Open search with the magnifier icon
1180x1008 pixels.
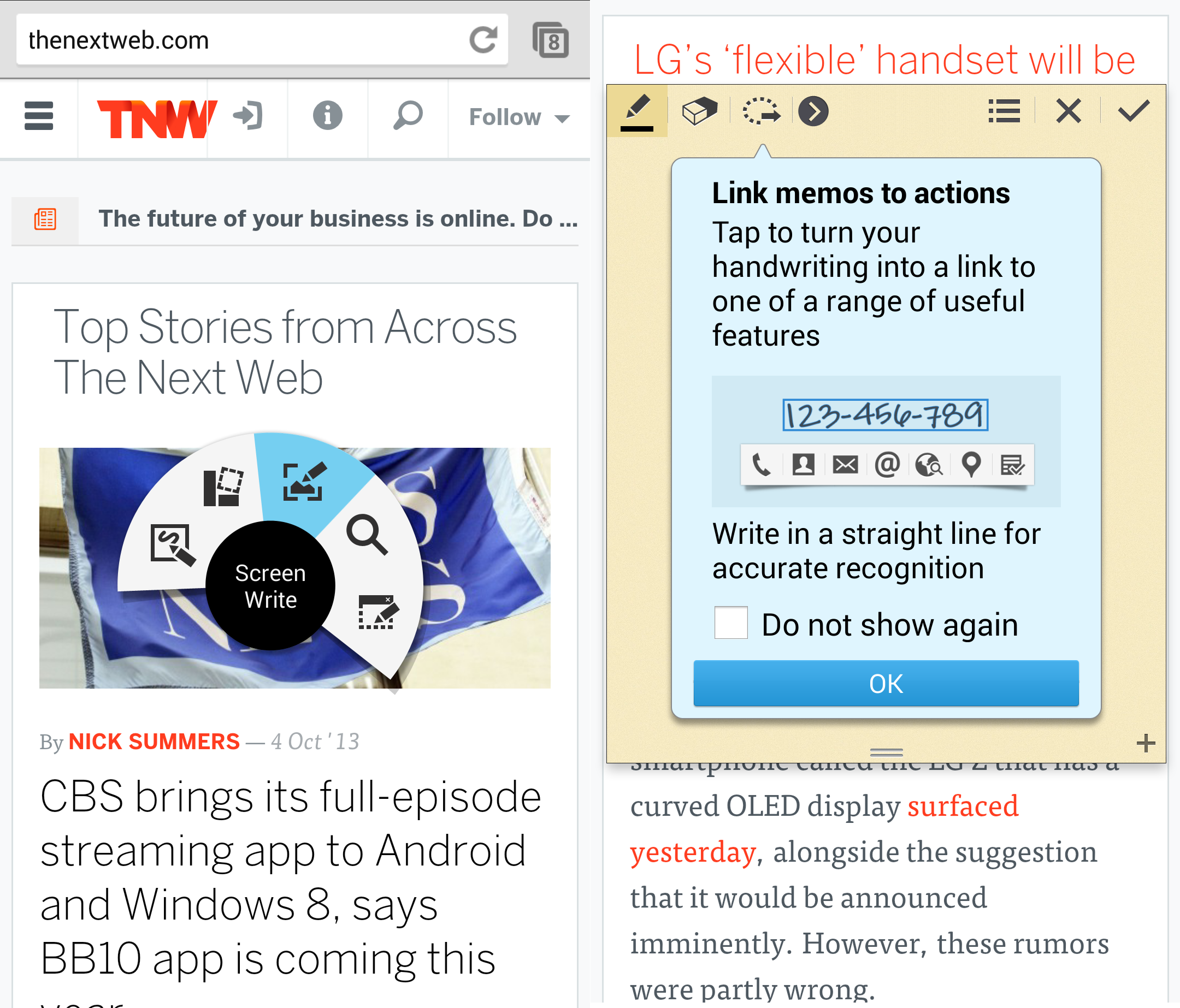pos(408,116)
